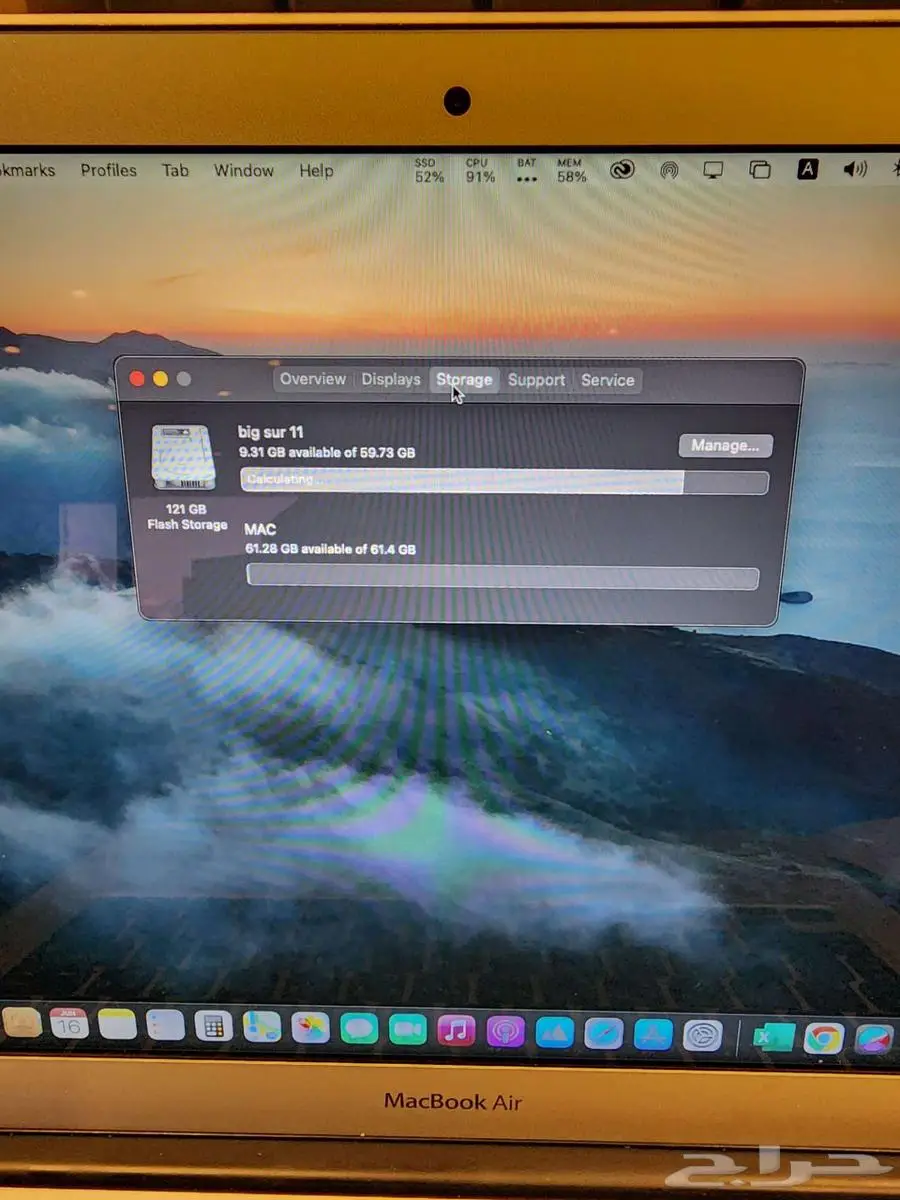Click the flash storage drive icon
Image resolution: width=900 pixels, height=1200 pixels.
pos(183,456)
